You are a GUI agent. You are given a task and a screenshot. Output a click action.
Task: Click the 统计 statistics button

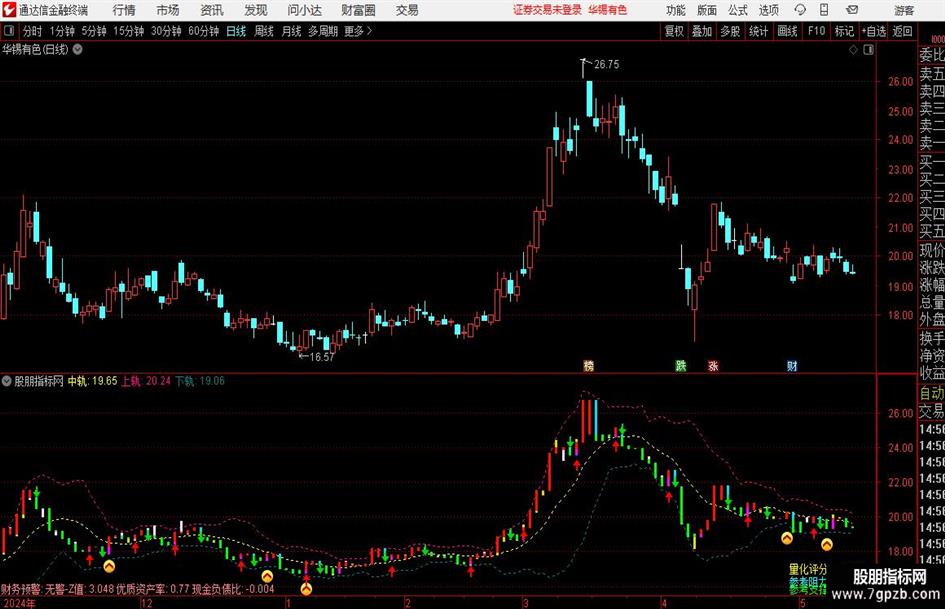(x=758, y=31)
